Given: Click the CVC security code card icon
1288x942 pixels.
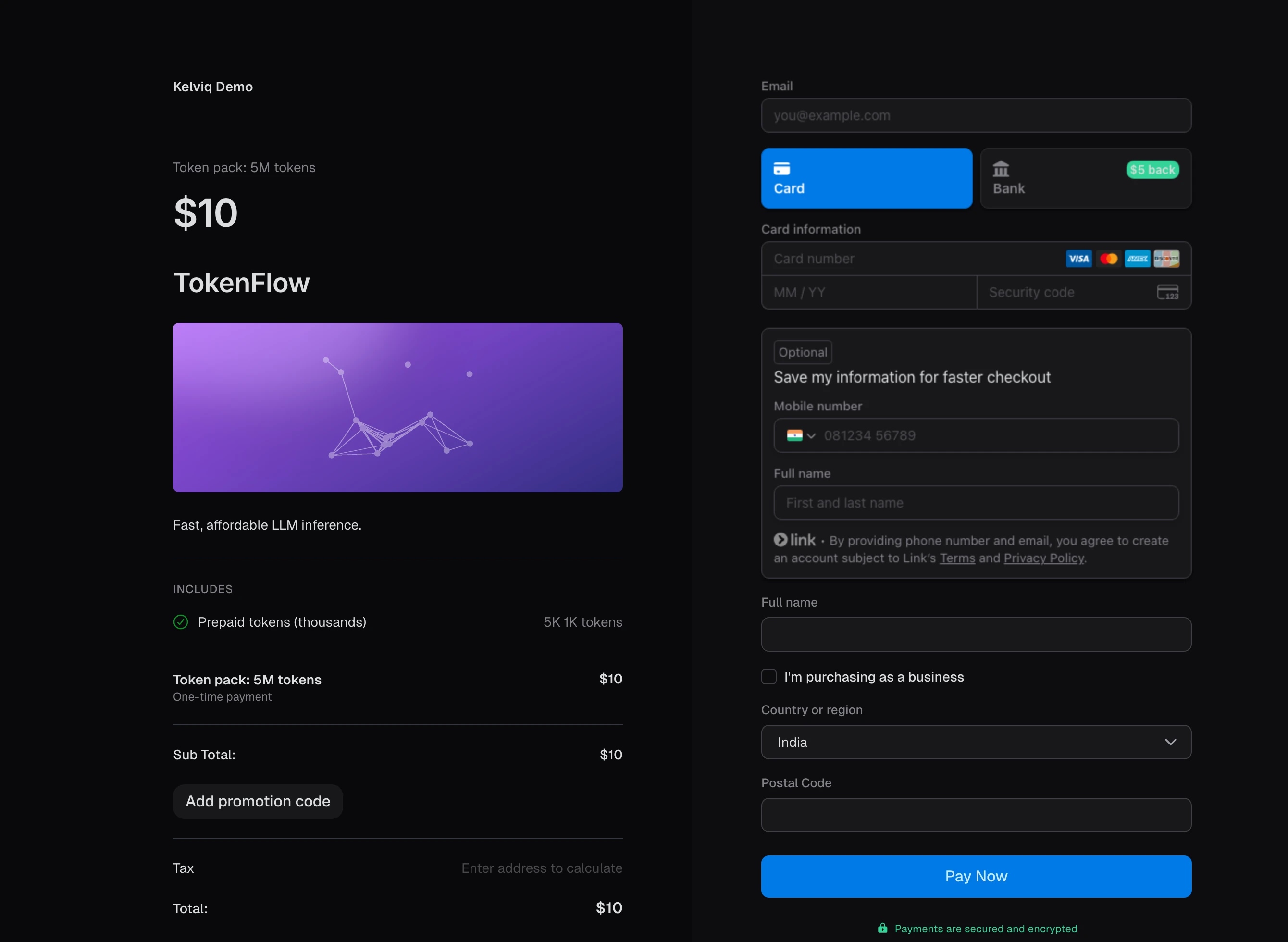Looking at the screenshot, I should [1167, 292].
